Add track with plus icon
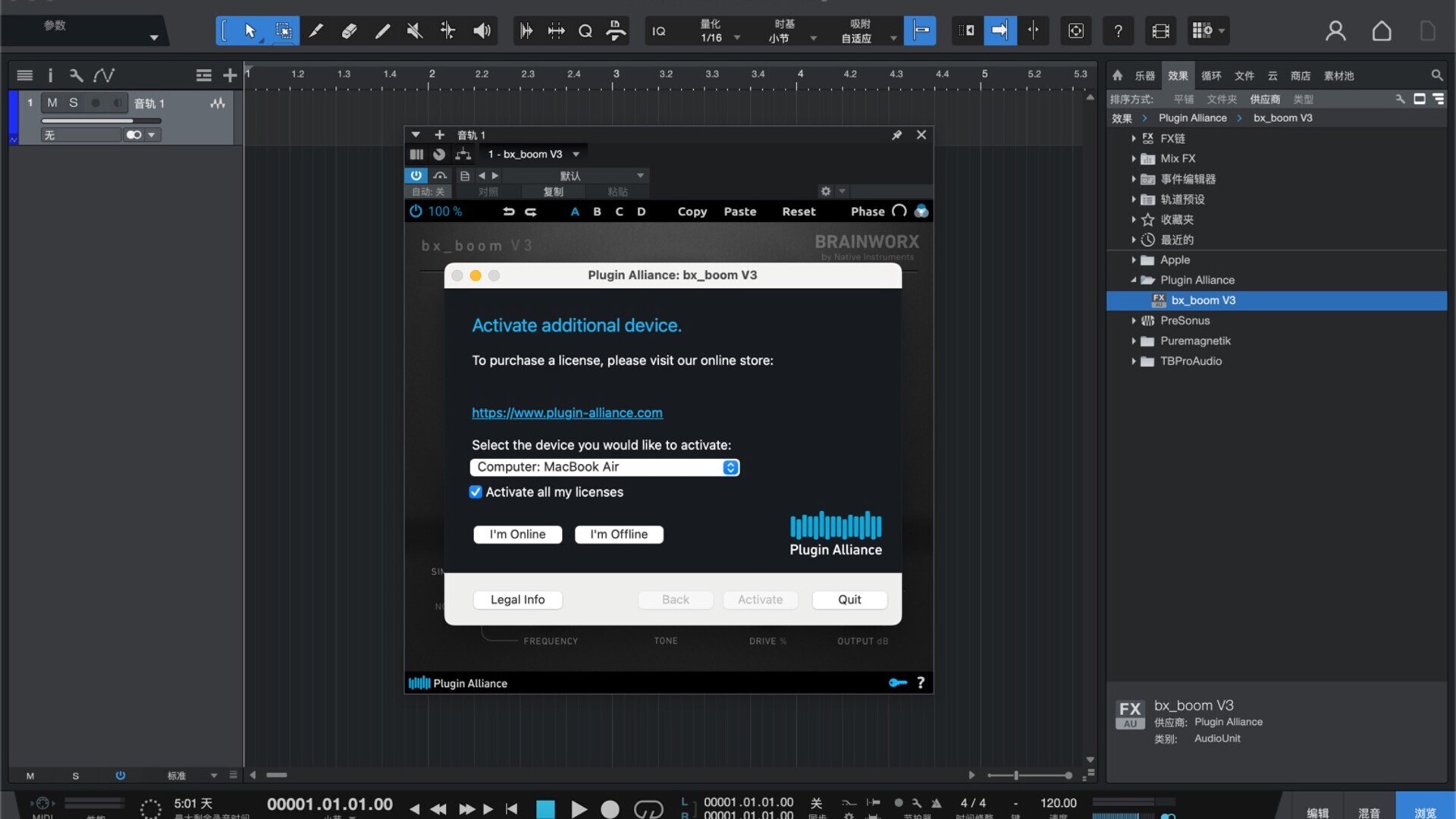This screenshot has height=819, width=1456. point(230,75)
